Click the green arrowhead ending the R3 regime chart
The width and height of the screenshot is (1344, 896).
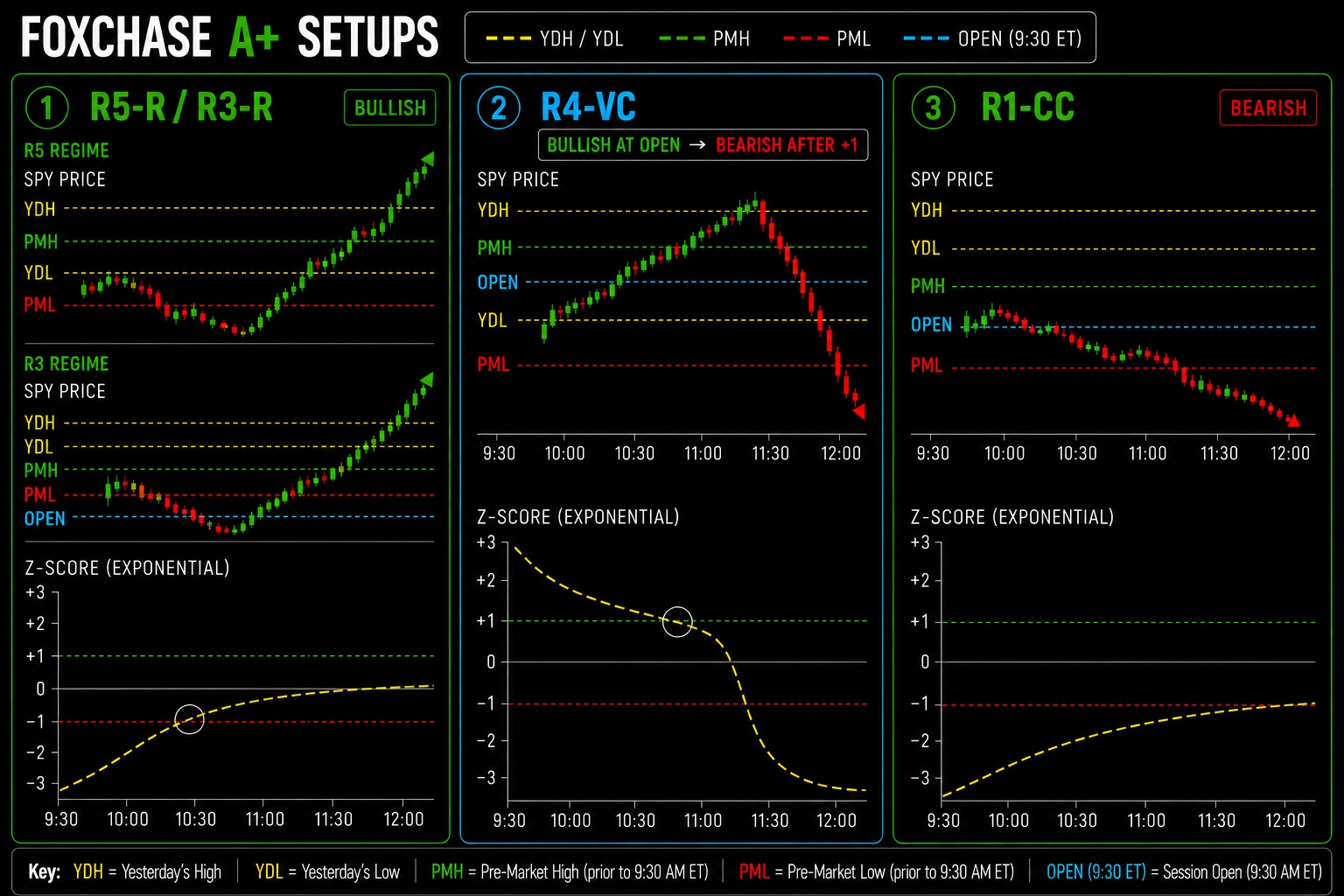(427, 380)
